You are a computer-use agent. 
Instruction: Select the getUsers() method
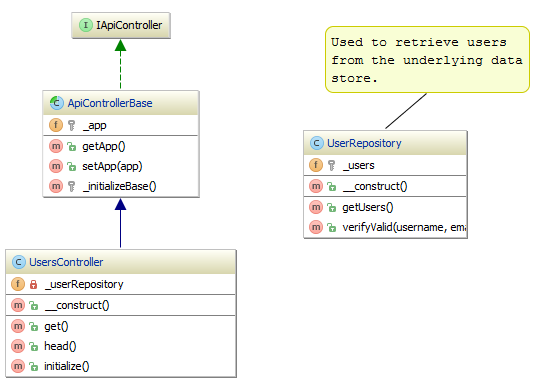368,207
